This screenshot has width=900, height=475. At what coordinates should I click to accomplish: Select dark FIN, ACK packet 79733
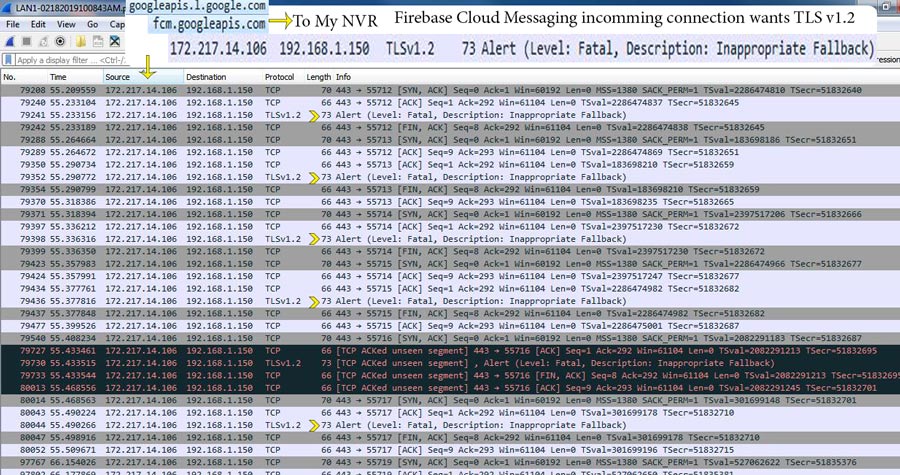pos(450,375)
